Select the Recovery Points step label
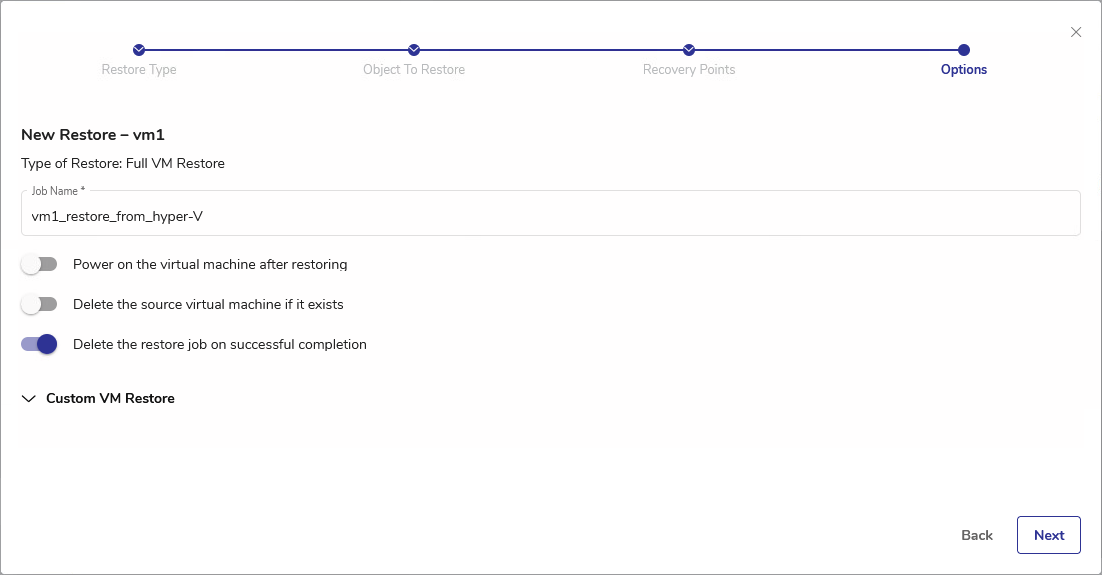The image size is (1102, 575). [x=689, y=70]
